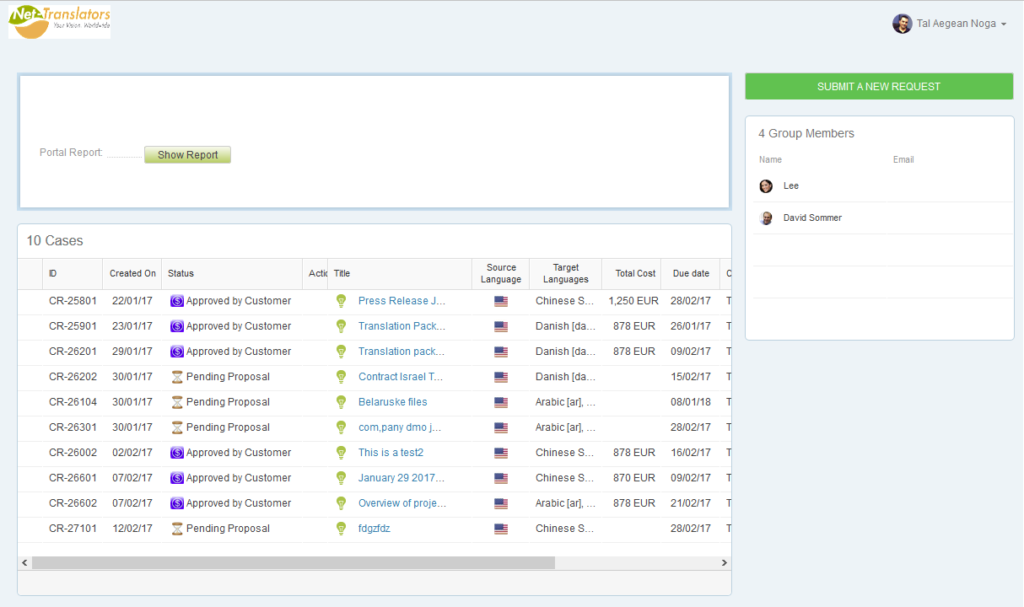Viewport: 1024px width, 607px height.
Task: Select case ID CR-27101
Action: tap(72, 529)
